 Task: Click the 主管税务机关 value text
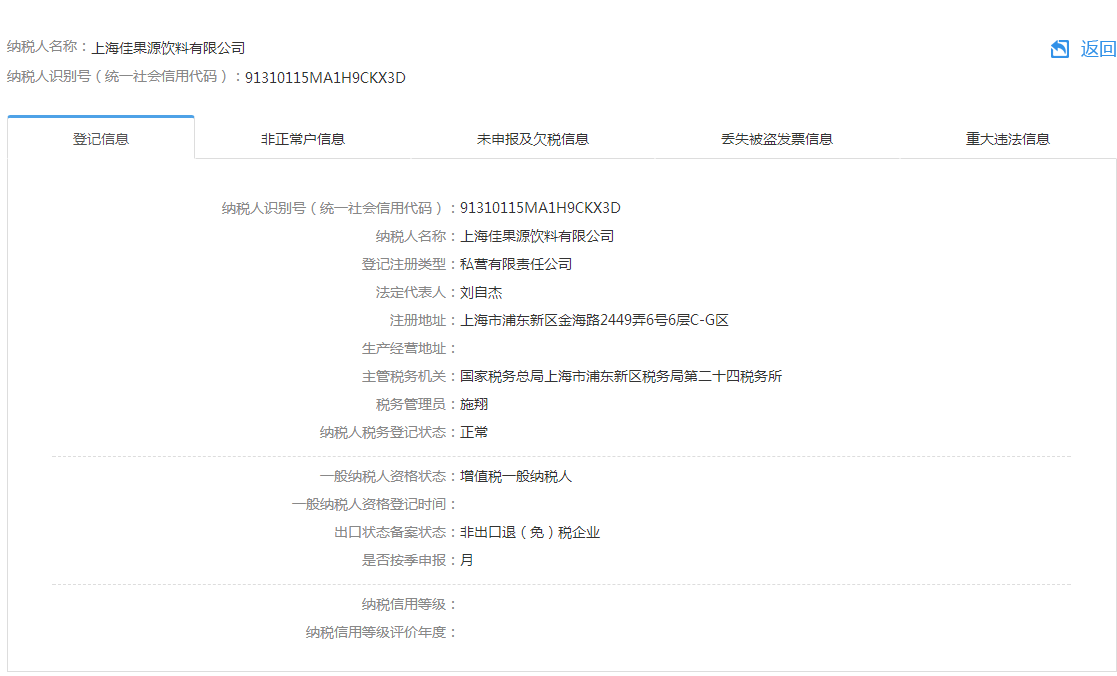(x=621, y=376)
